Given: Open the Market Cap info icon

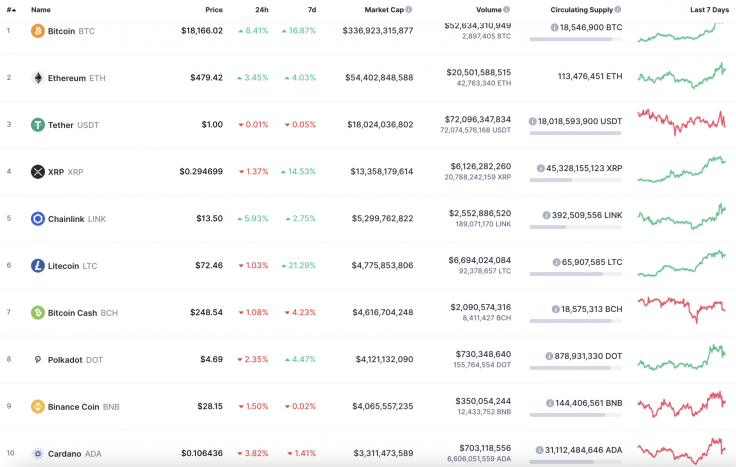Looking at the screenshot, I should click(x=409, y=9).
